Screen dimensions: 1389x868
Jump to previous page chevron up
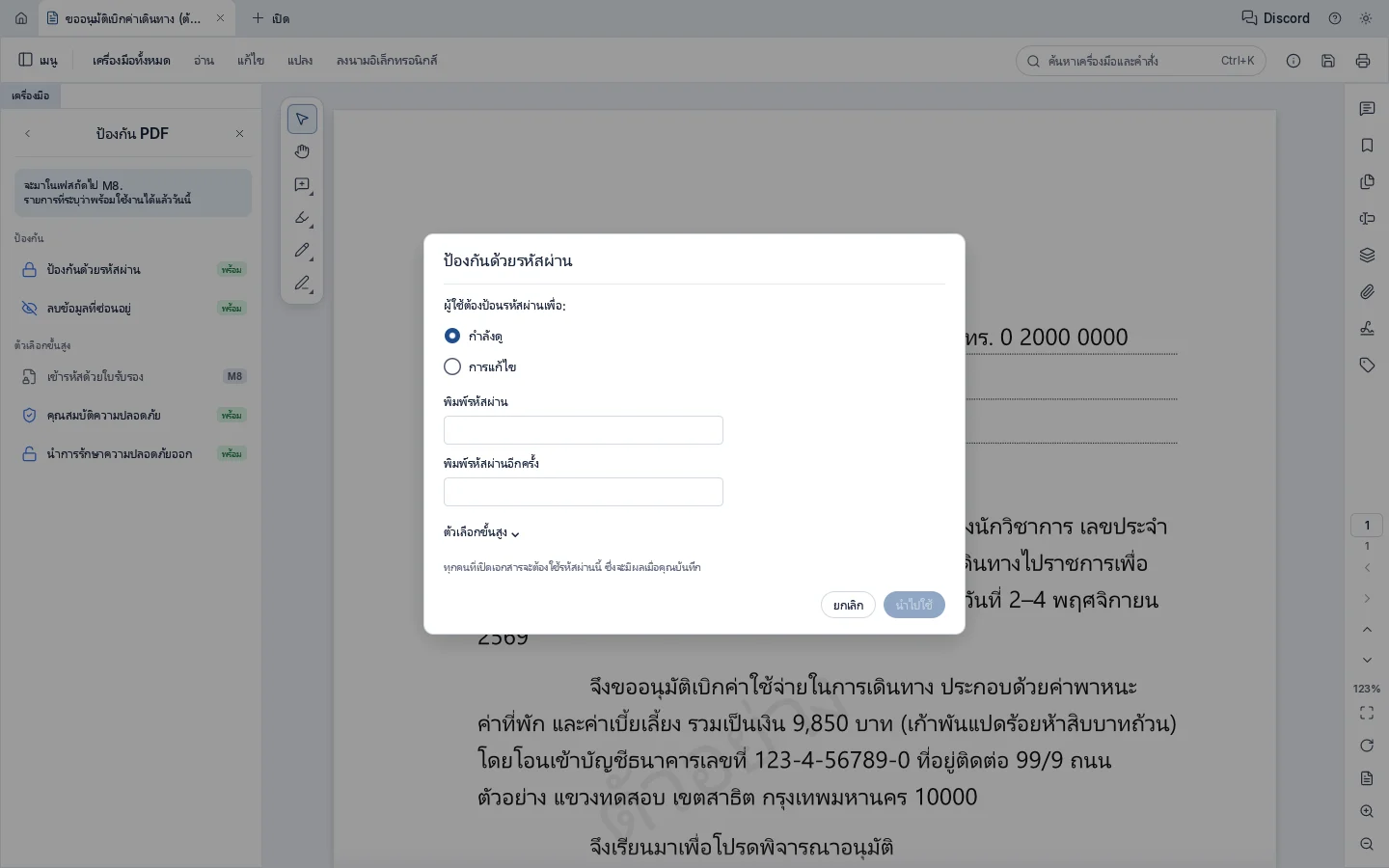(1367, 630)
